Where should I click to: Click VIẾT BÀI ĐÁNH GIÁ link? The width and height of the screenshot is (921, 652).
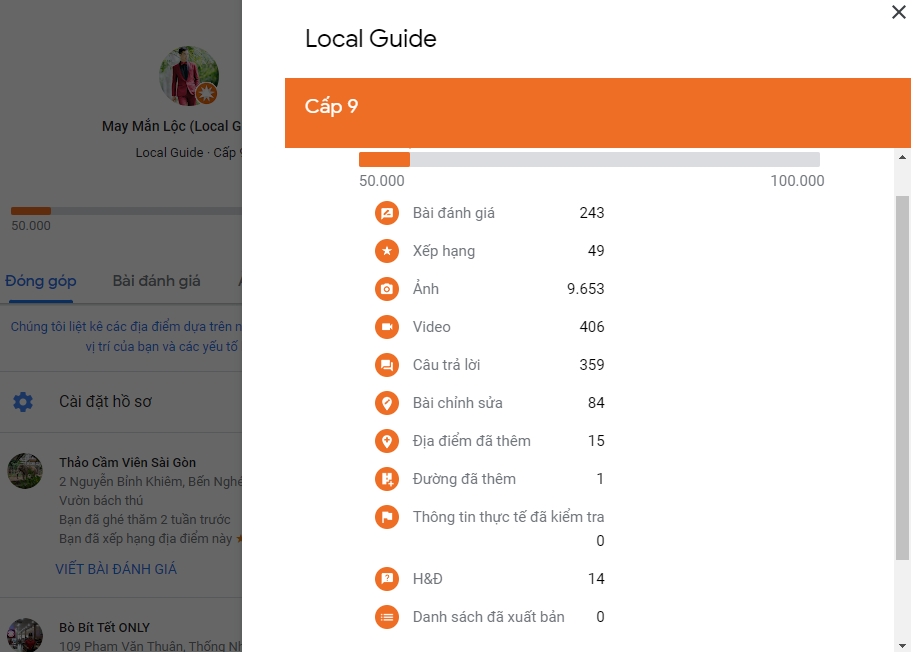[116, 569]
